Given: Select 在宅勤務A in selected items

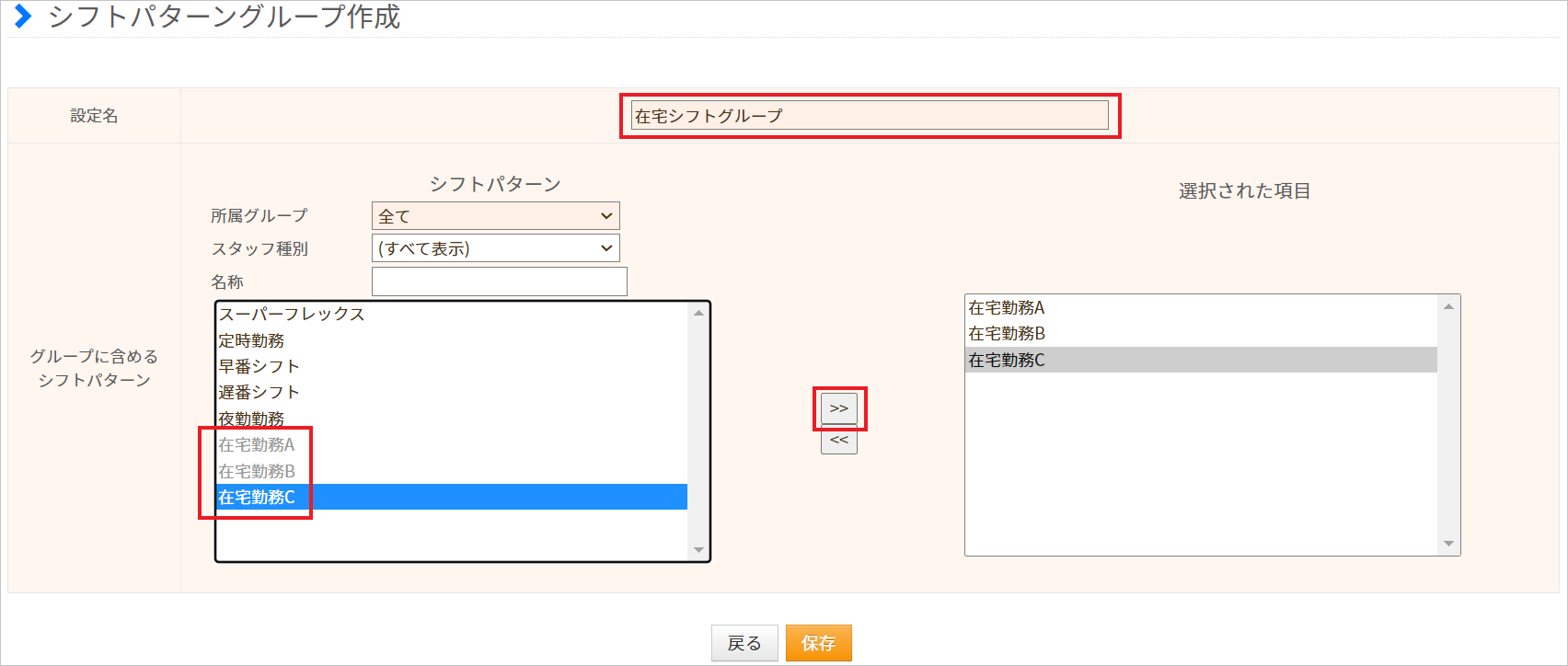Looking at the screenshot, I should [x=1007, y=308].
